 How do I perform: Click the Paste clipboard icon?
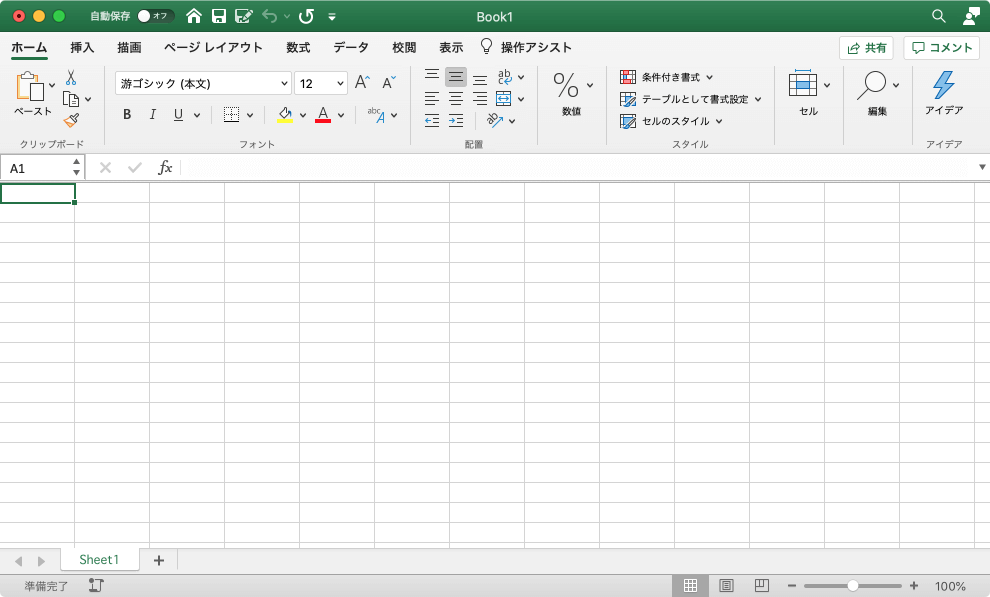(31, 86)
